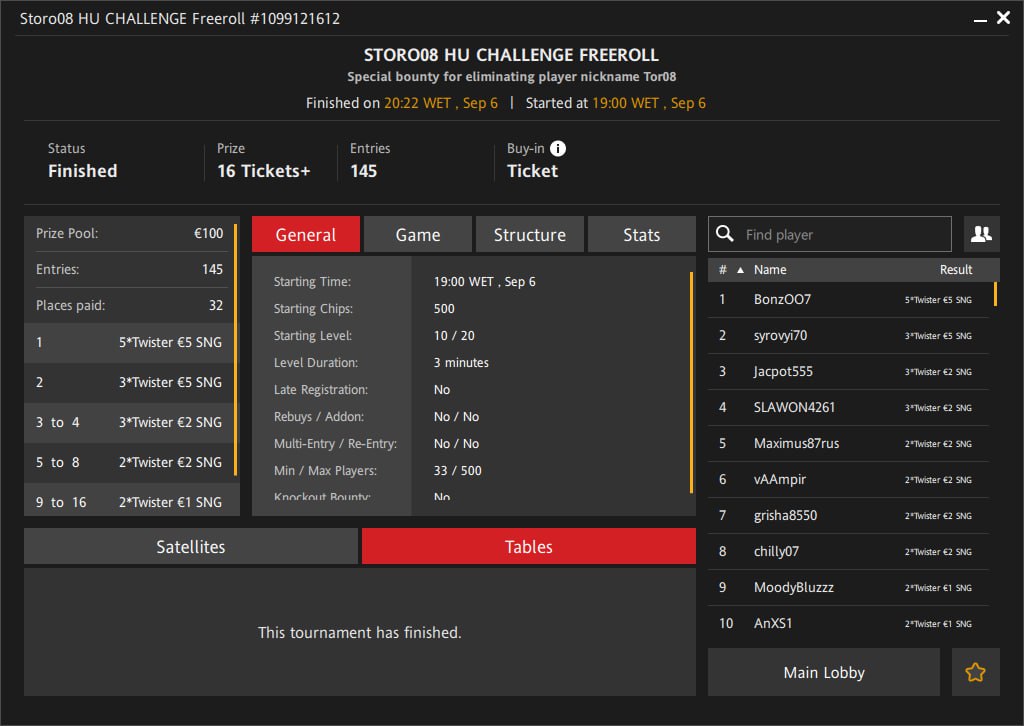Screen dimensions: 1024x726
Task: Click the General details panel scrollbar
Action: (x=691, y=382)
